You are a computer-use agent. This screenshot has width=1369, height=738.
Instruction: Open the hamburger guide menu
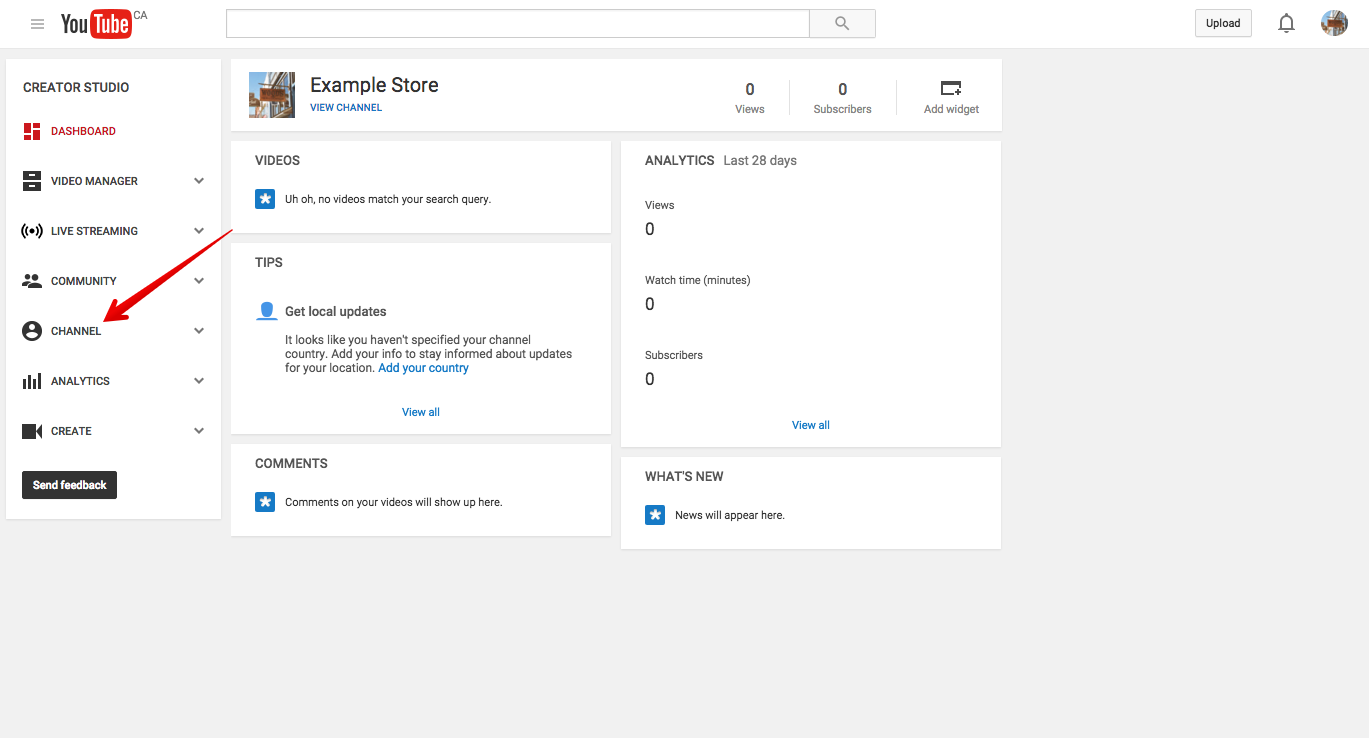[x=37, y=24]
